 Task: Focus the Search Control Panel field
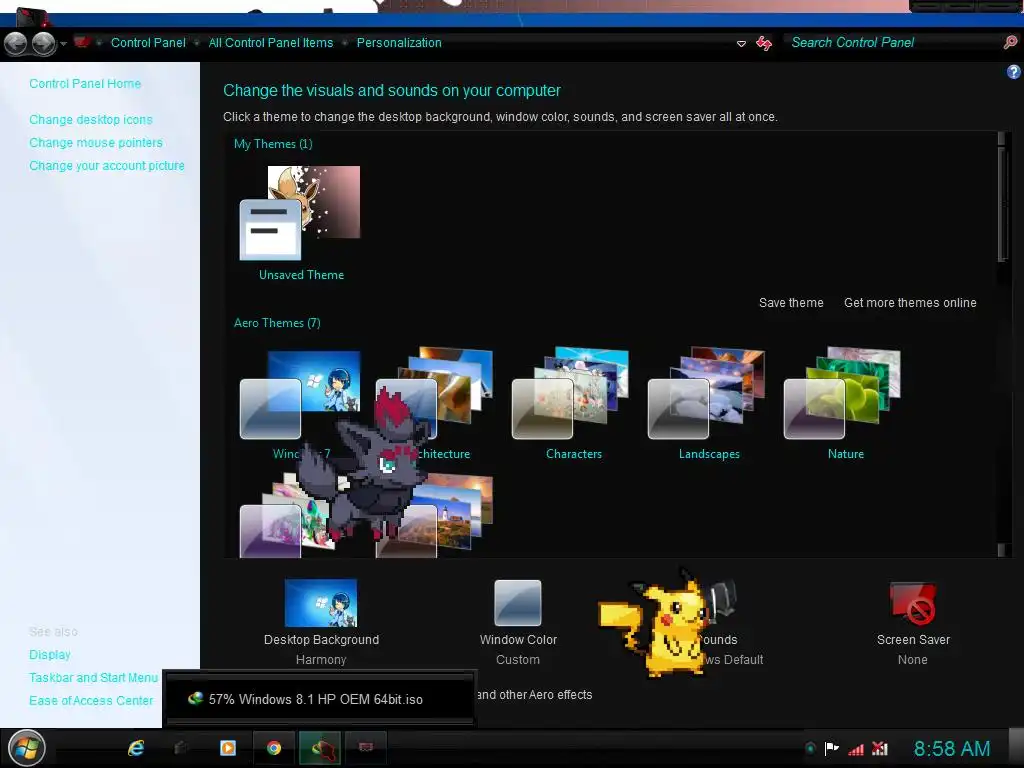(893, 42)
